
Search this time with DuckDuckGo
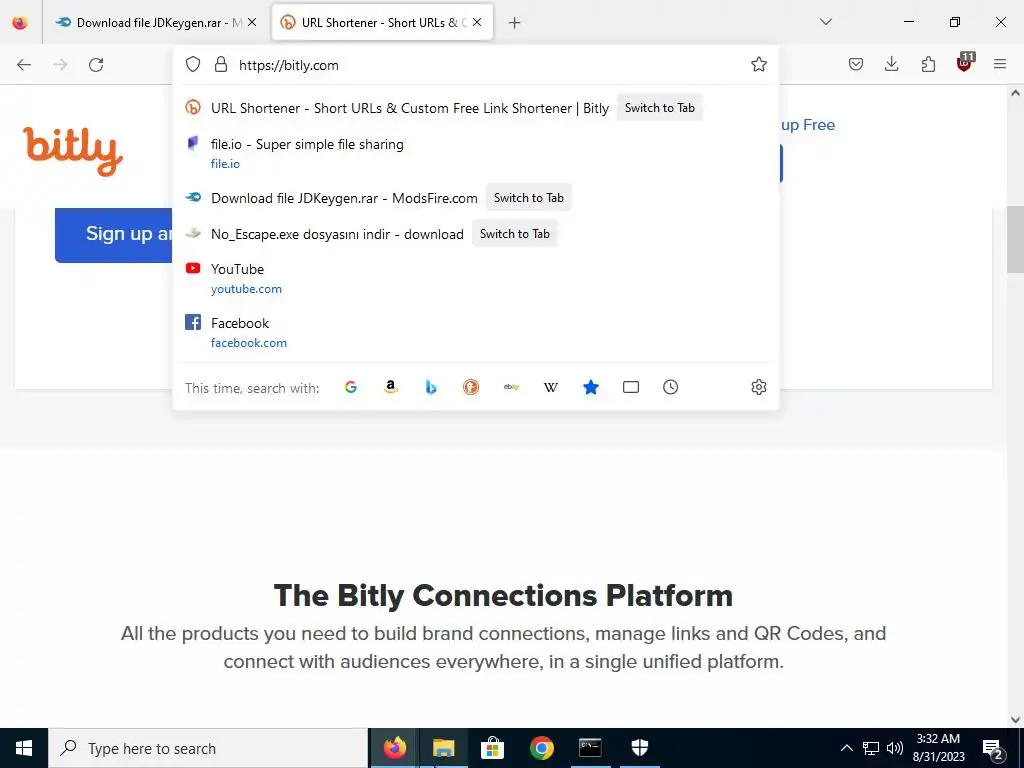pos(471,387)
